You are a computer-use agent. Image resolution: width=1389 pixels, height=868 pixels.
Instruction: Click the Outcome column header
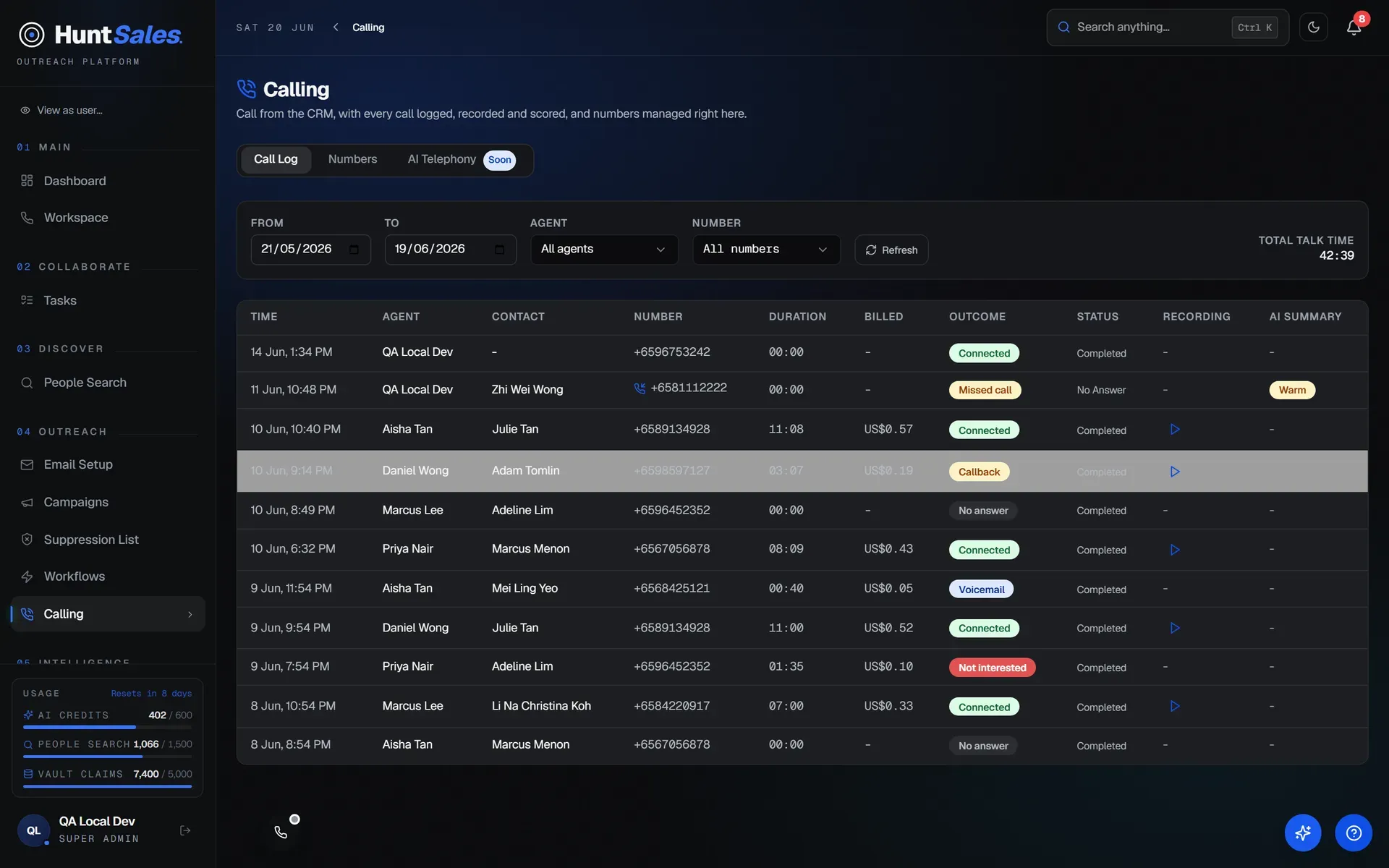click(x=977, y=317)
